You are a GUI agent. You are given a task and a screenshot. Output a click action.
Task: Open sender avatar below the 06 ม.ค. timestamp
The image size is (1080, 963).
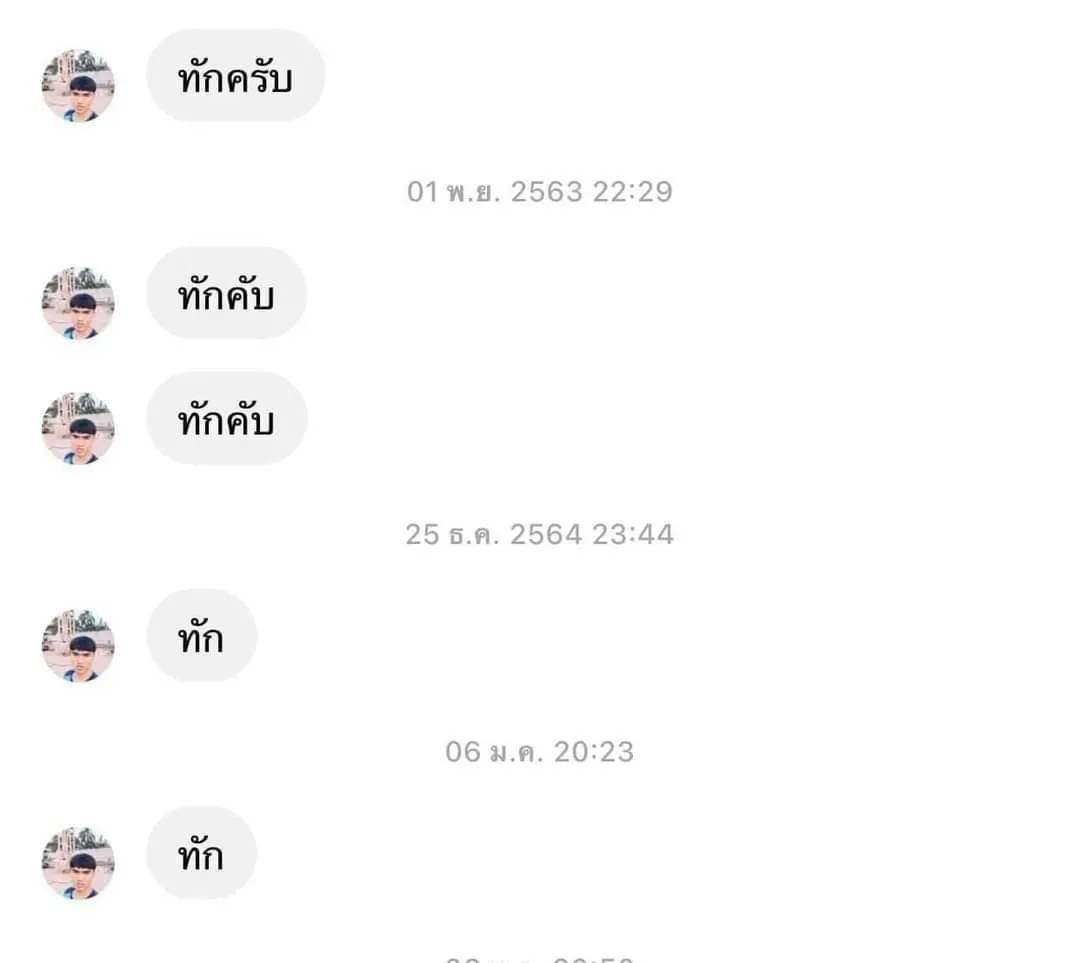pyautogui.click(x=78, y=863)
